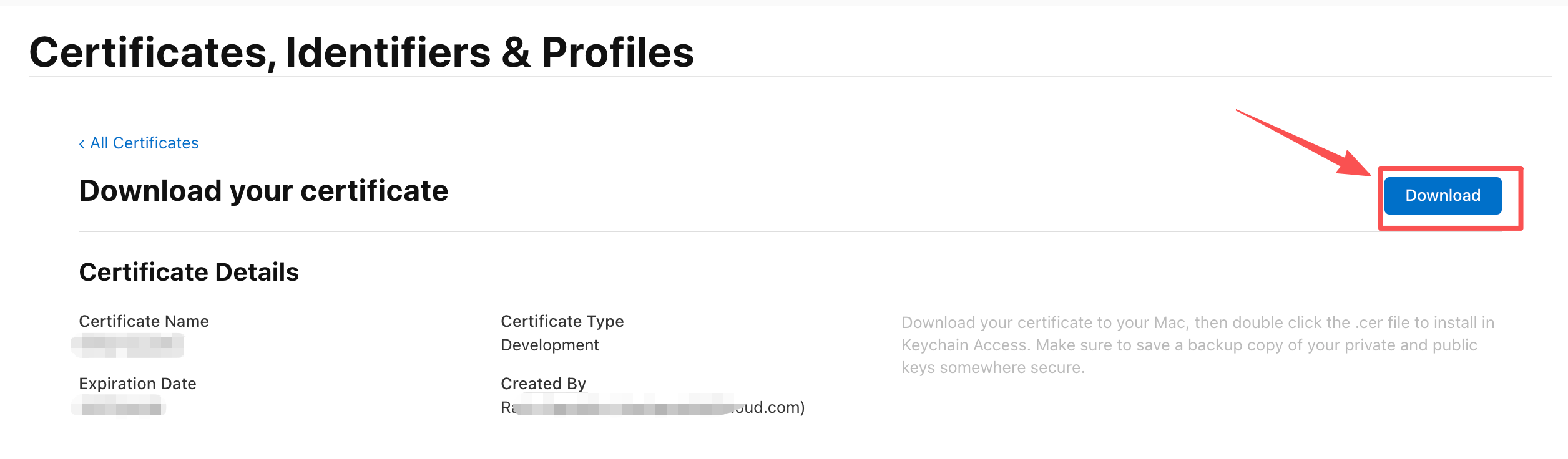Click the blurred certificate name value
This screenshot has width=1568, height=459.
(127, 345)
